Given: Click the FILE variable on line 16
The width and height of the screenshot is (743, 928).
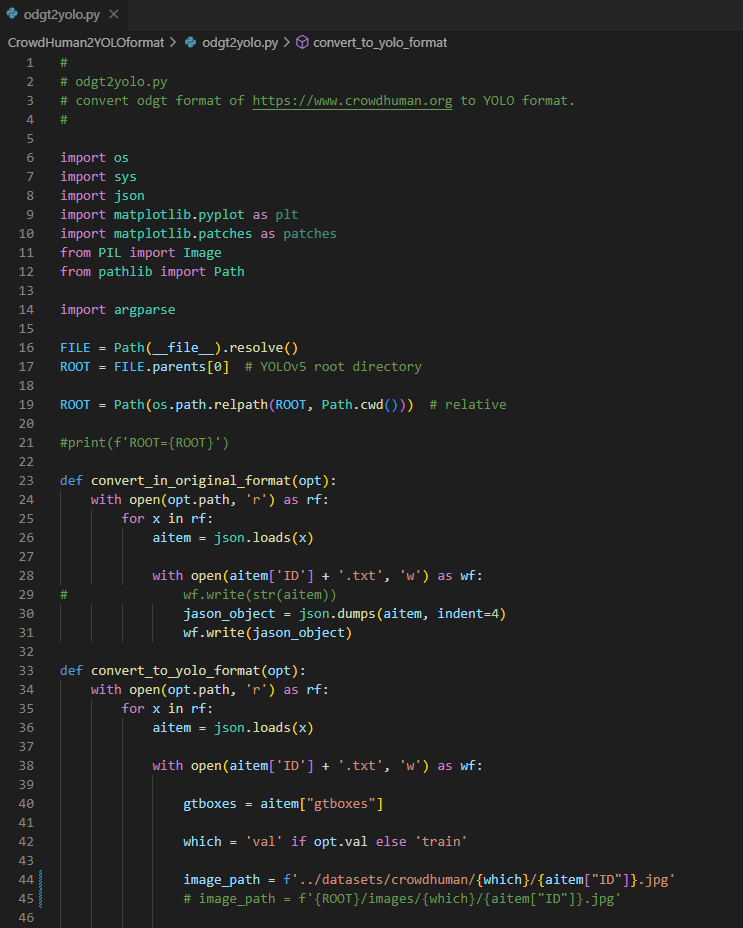Looking at the screenshot, I should [75, 347].
